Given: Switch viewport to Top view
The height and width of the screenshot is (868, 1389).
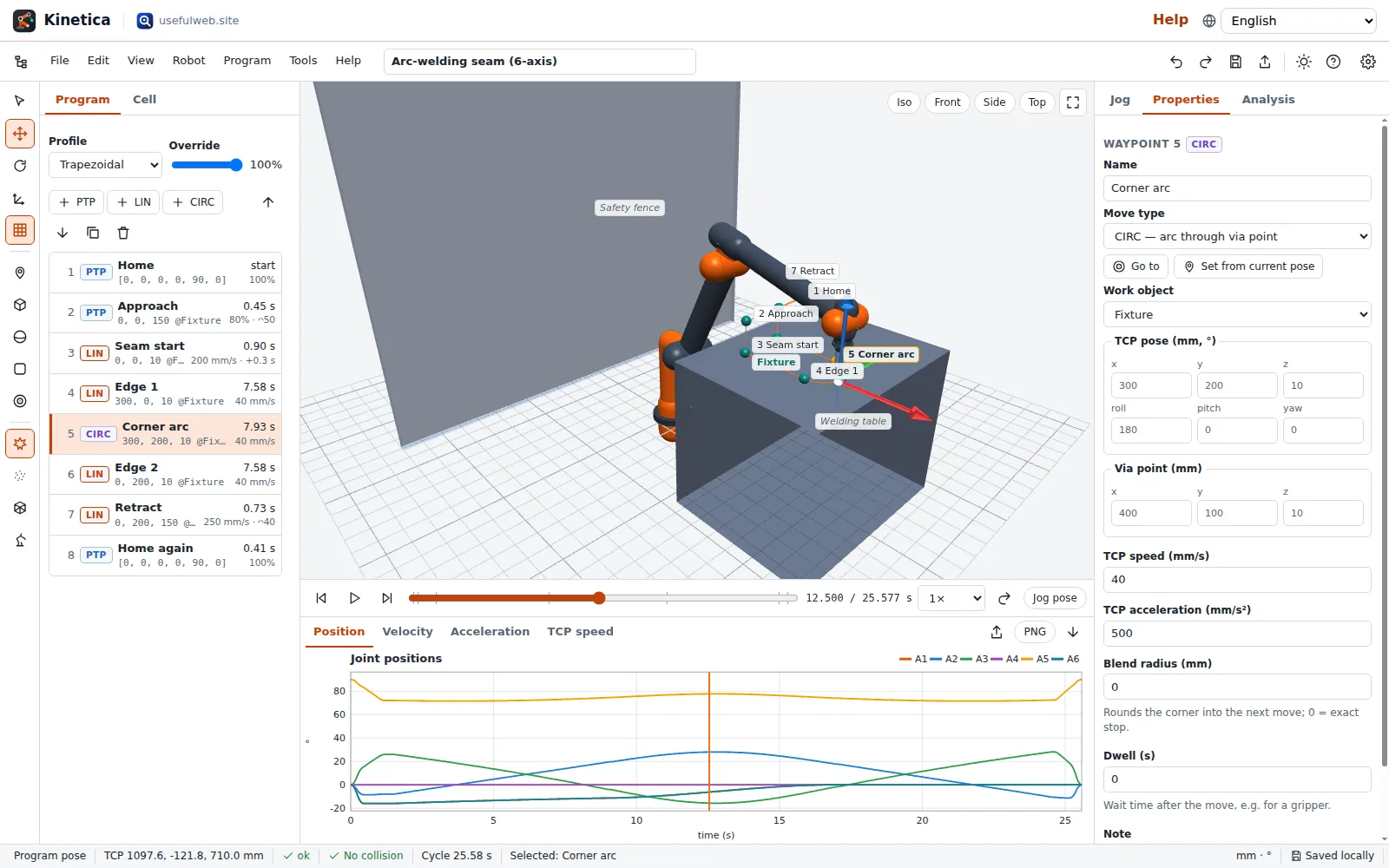Looking at the screenshot, I should tap(1037, 102).
